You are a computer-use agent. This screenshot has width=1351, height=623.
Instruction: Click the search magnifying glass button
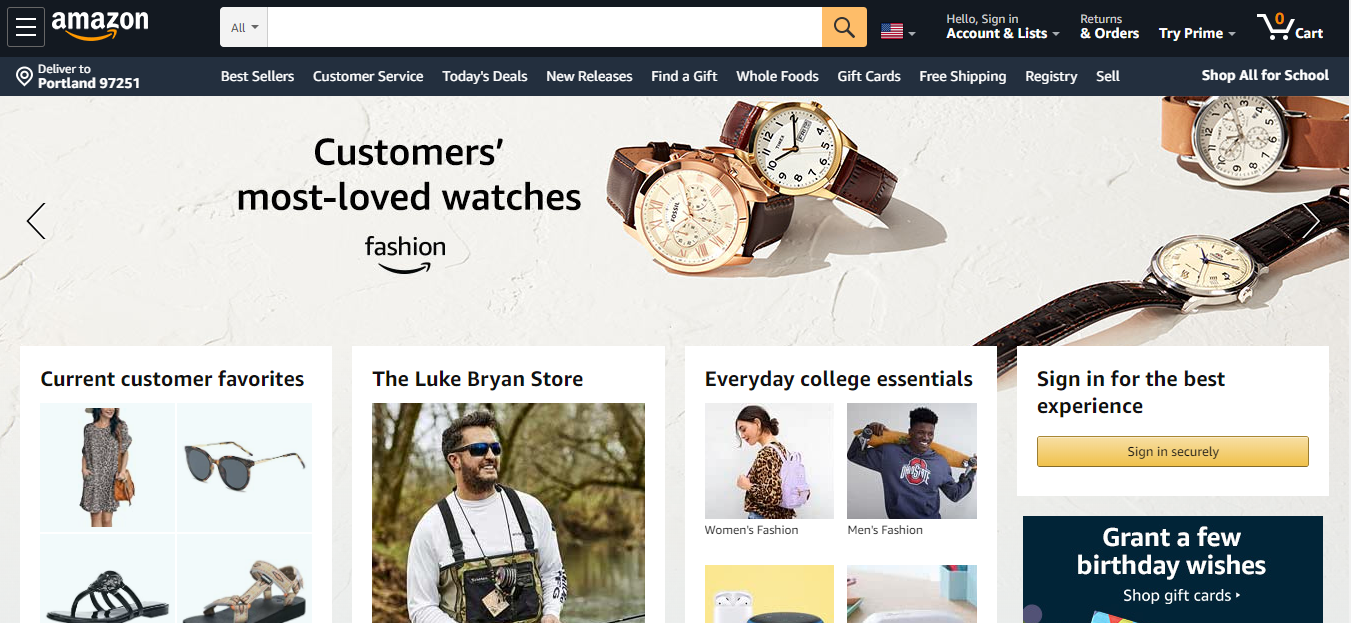click(844, 27)
